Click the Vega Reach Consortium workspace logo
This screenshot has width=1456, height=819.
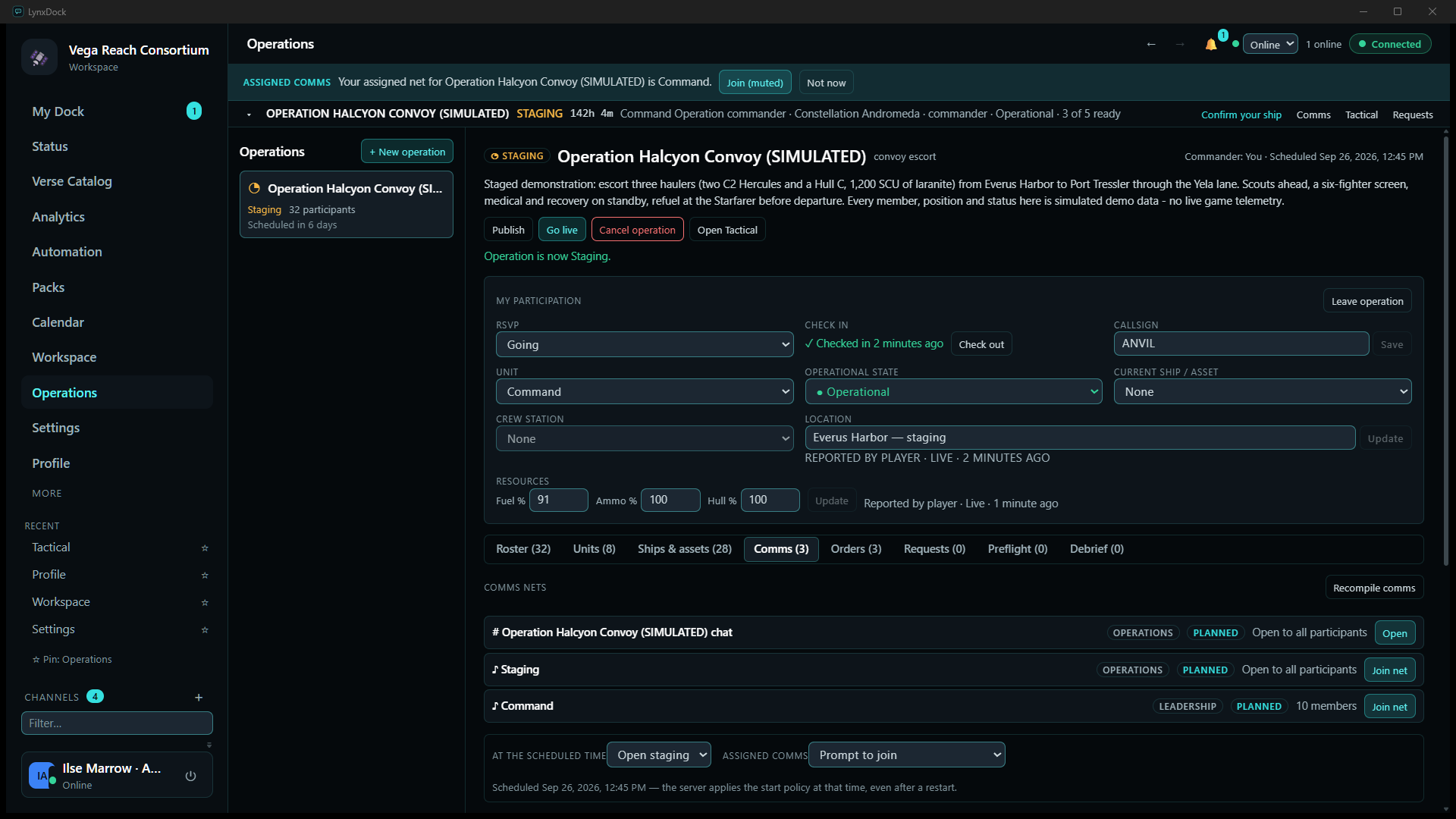tap(39, 57)
